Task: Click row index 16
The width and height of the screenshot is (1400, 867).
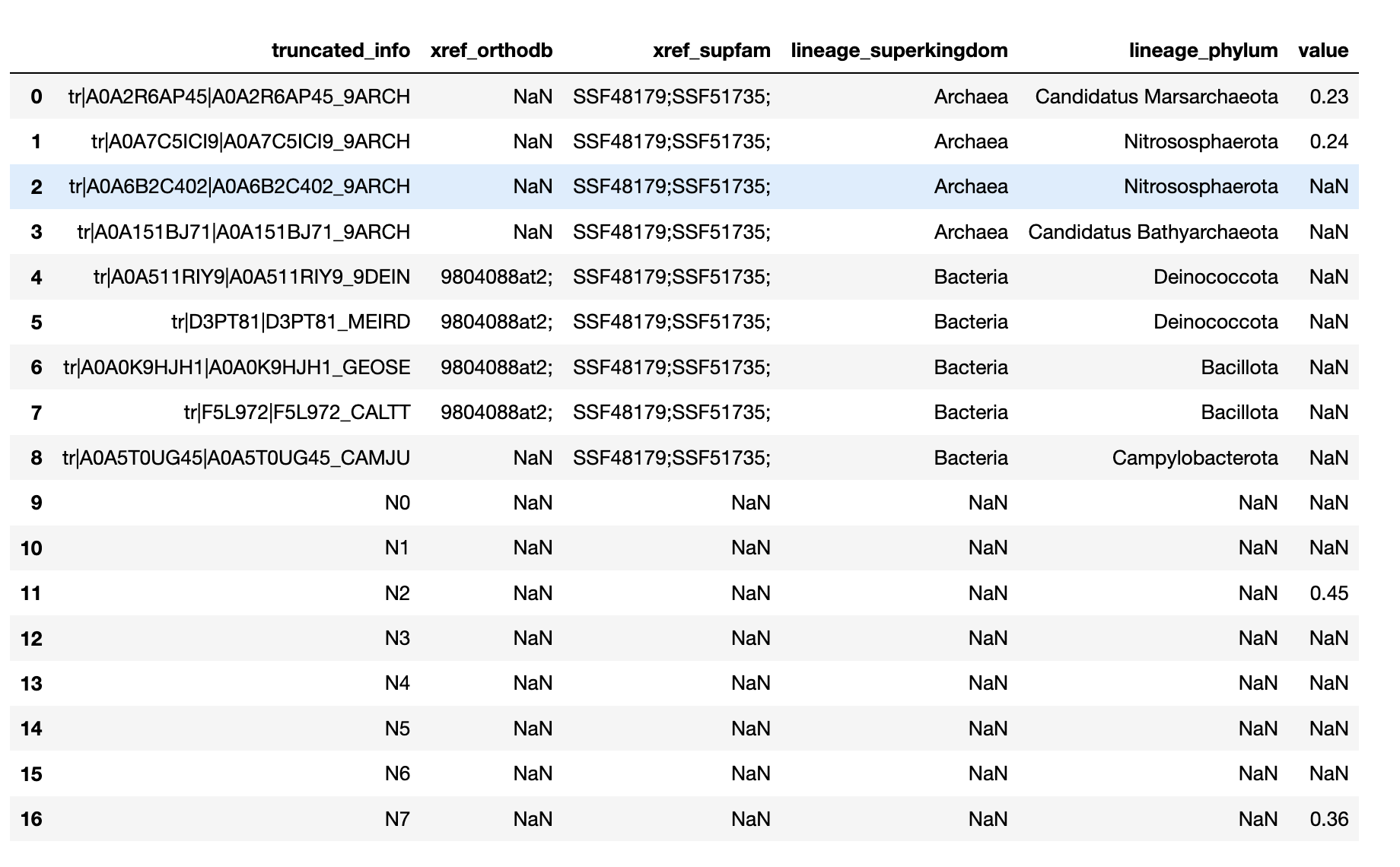Action: 31,819
